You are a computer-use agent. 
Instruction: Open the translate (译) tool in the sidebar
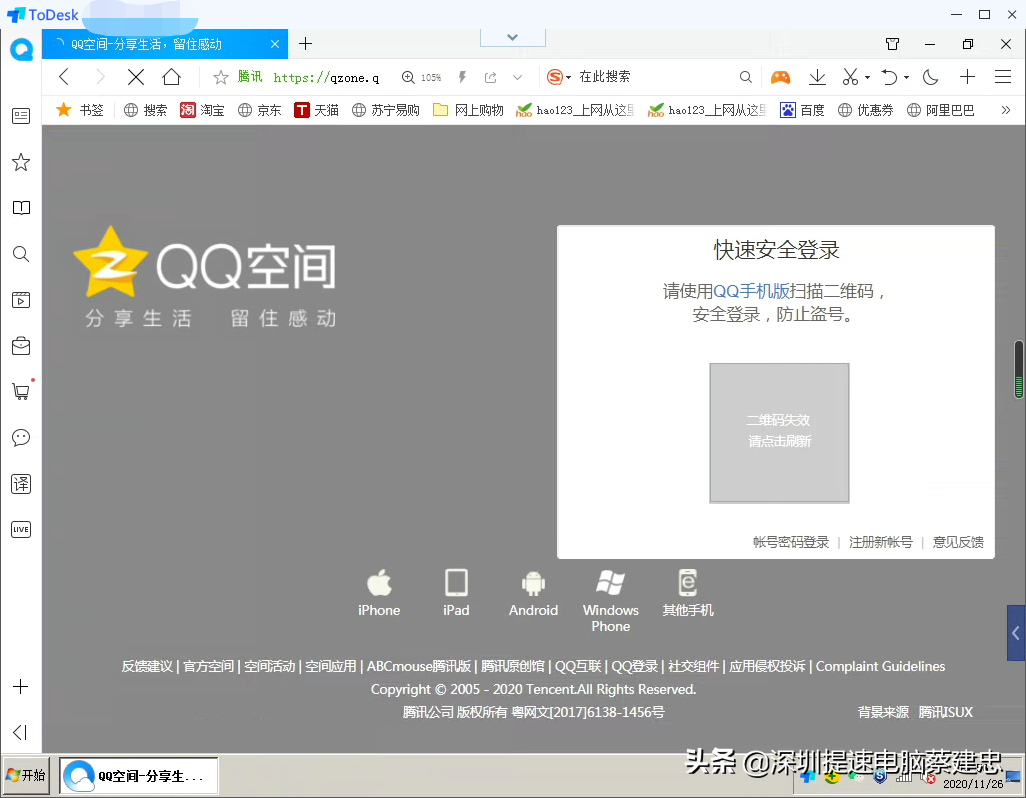point(20,483)
